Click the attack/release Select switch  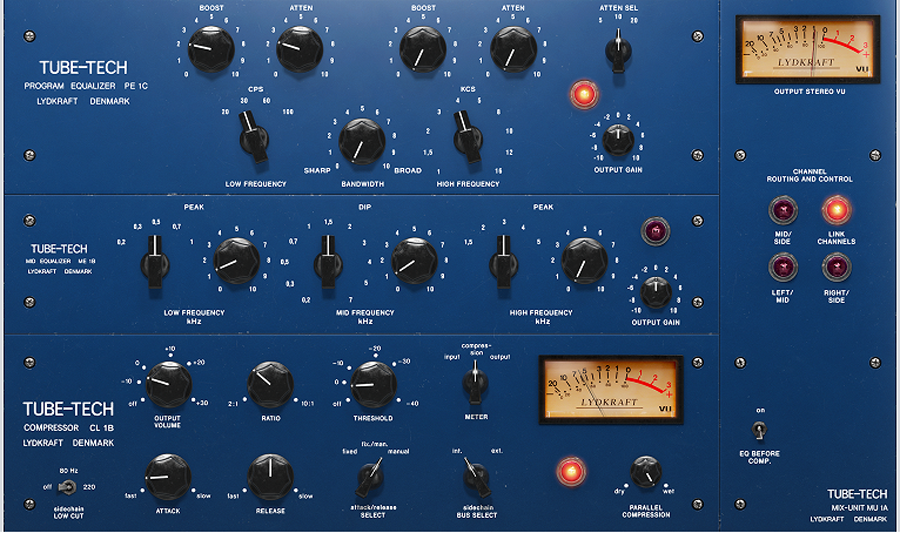pyautogui.click(x=370, y=477)
